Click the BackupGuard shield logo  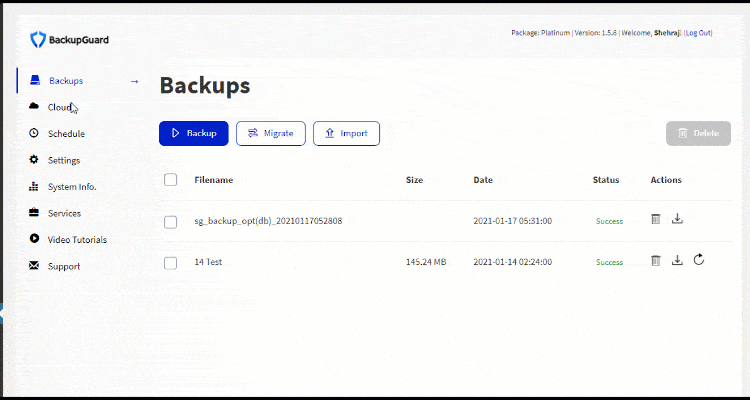pos(38,40)
